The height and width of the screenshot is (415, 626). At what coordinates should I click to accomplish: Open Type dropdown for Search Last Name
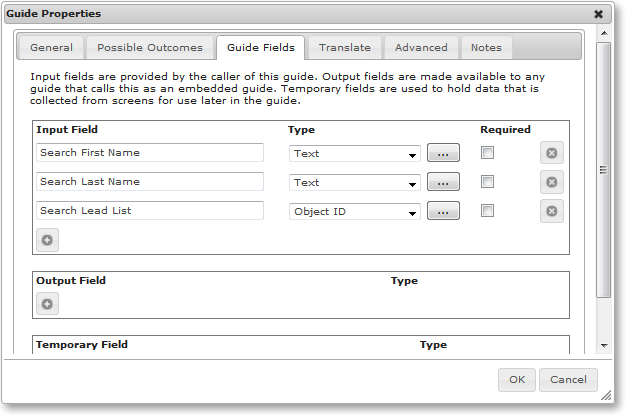click(x=355, y=183)
